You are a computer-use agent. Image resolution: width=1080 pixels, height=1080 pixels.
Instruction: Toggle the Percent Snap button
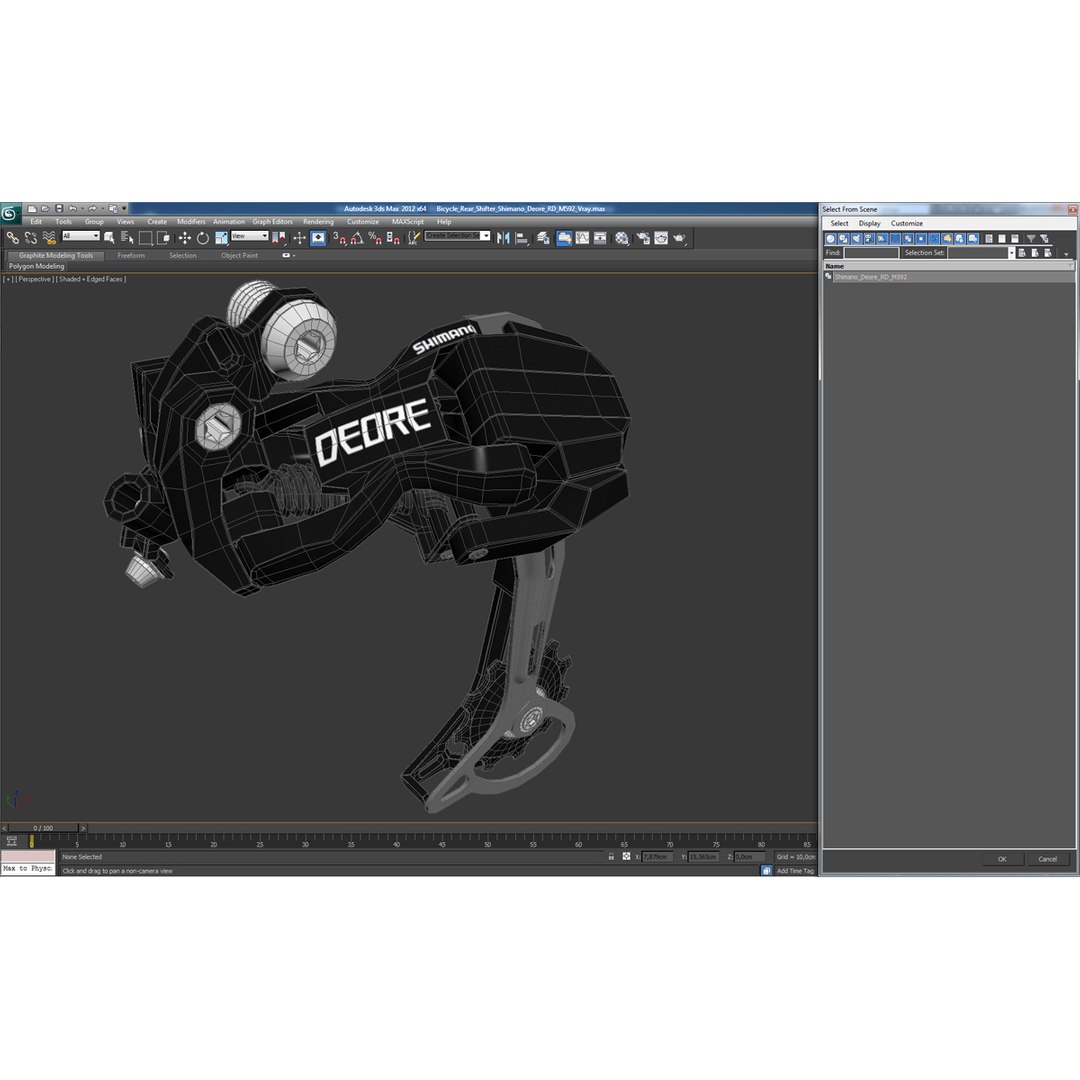(375, 238)
